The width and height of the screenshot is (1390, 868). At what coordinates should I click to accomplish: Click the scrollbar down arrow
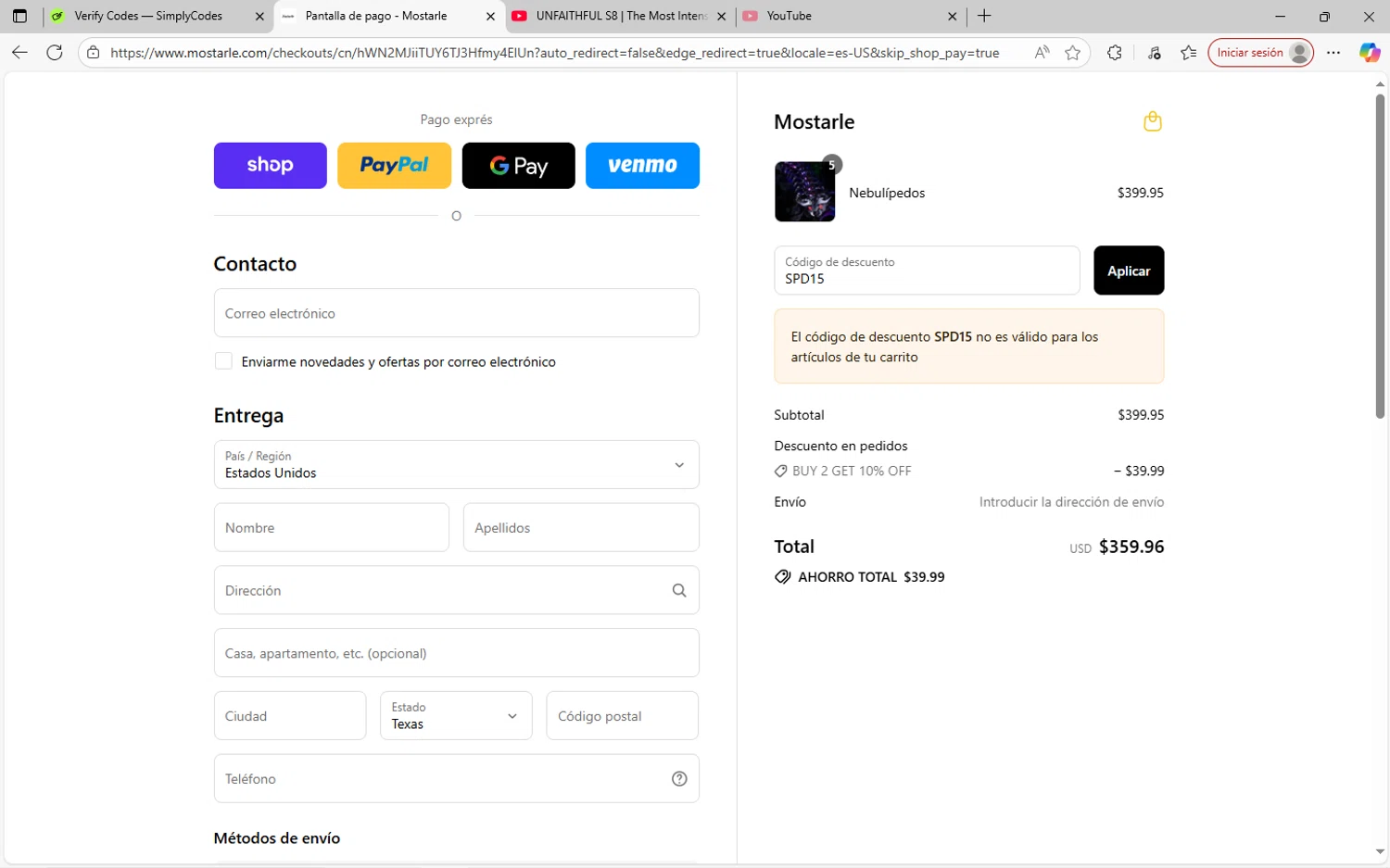pos(1380,851)
